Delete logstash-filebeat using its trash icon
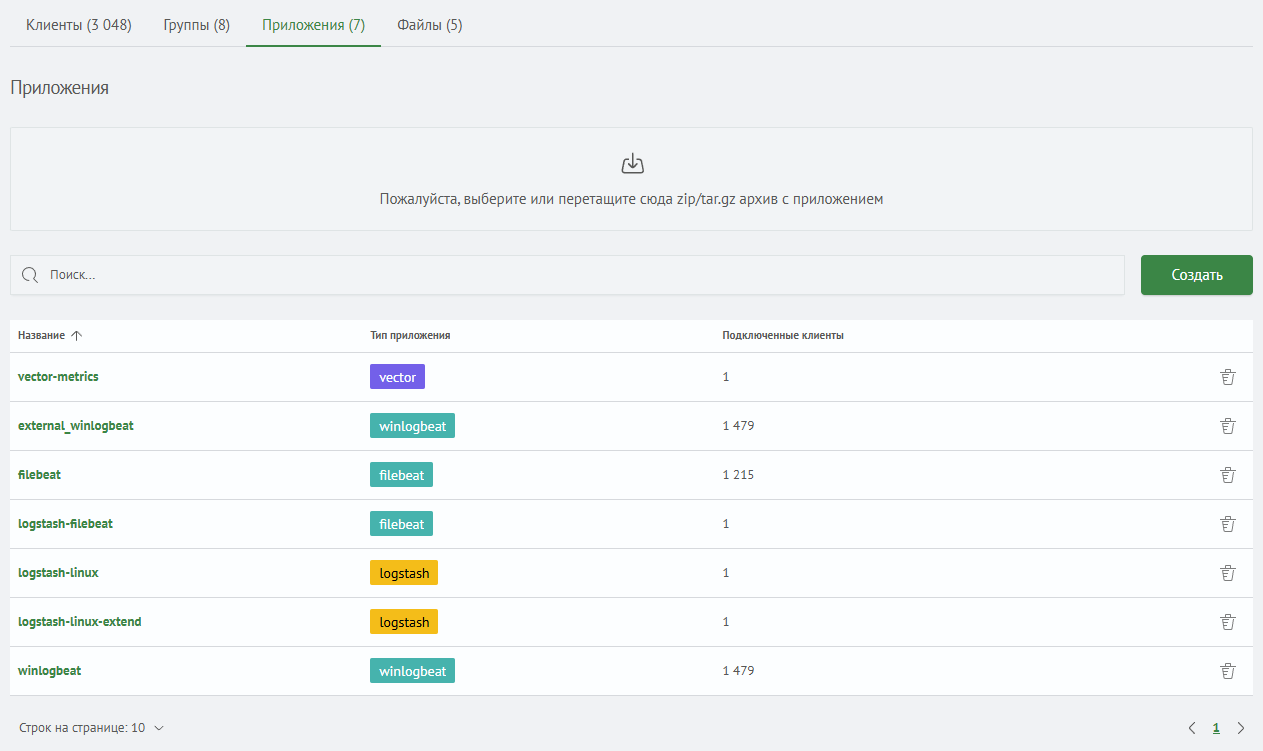The height and width of the screenshot is (751, 1263). pos(1228,524)
